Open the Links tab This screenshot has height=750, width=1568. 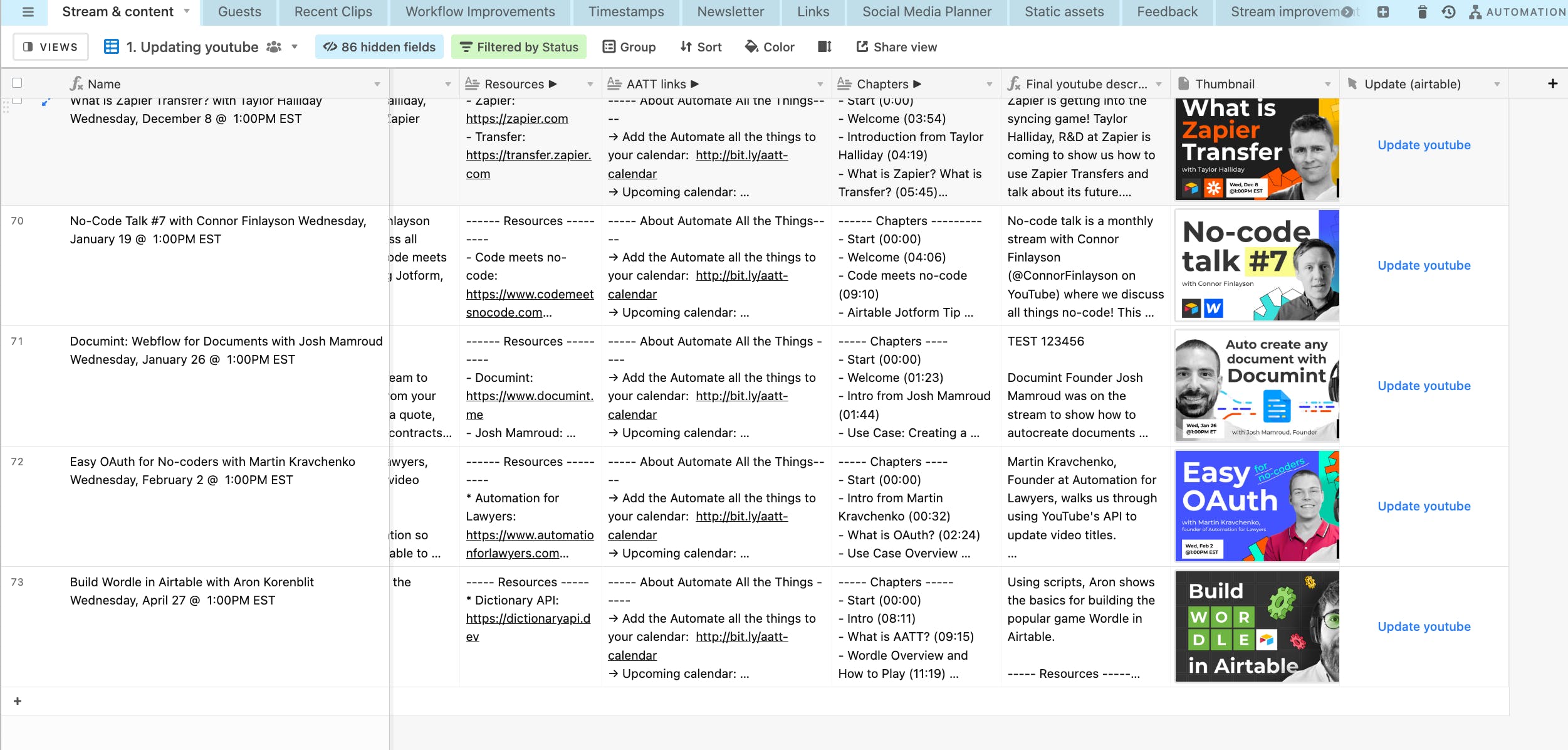pos(813,12)
